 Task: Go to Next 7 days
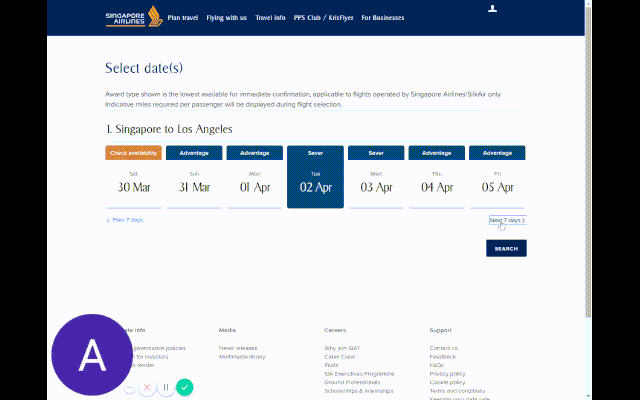point(506,220)
